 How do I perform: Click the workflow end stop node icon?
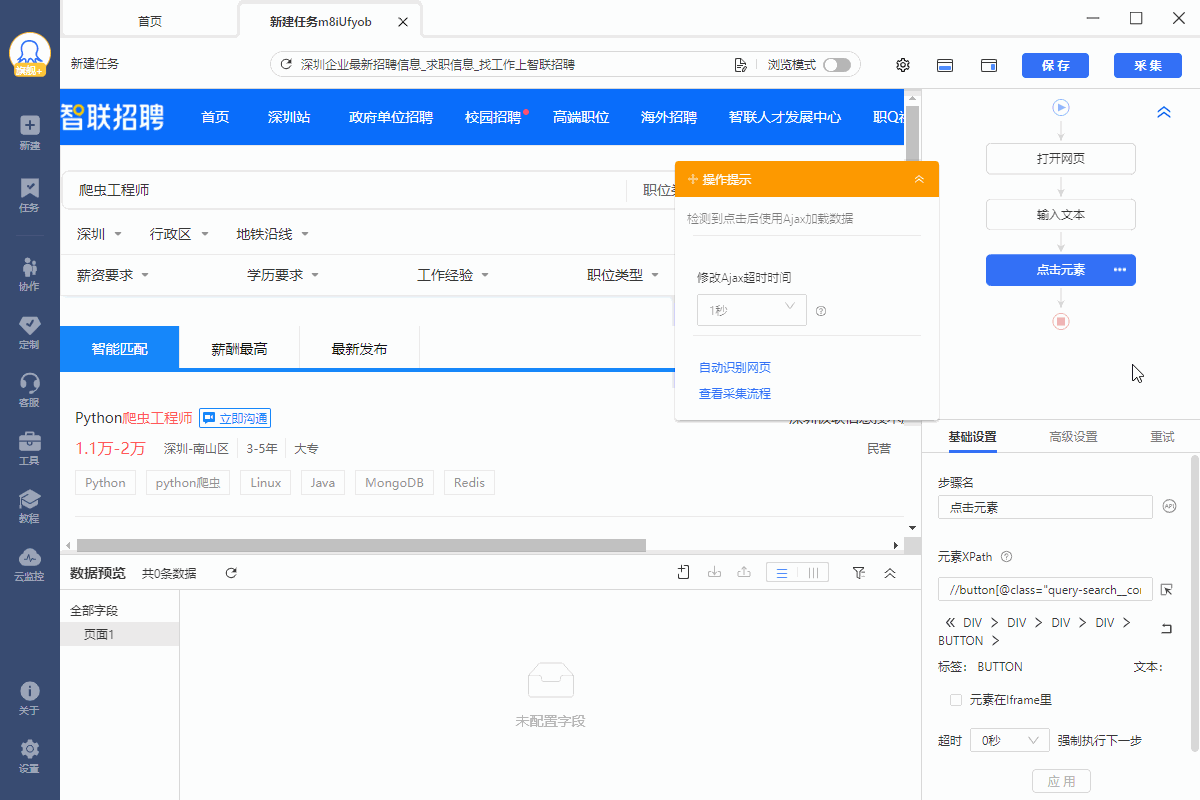click(1061, 321)
